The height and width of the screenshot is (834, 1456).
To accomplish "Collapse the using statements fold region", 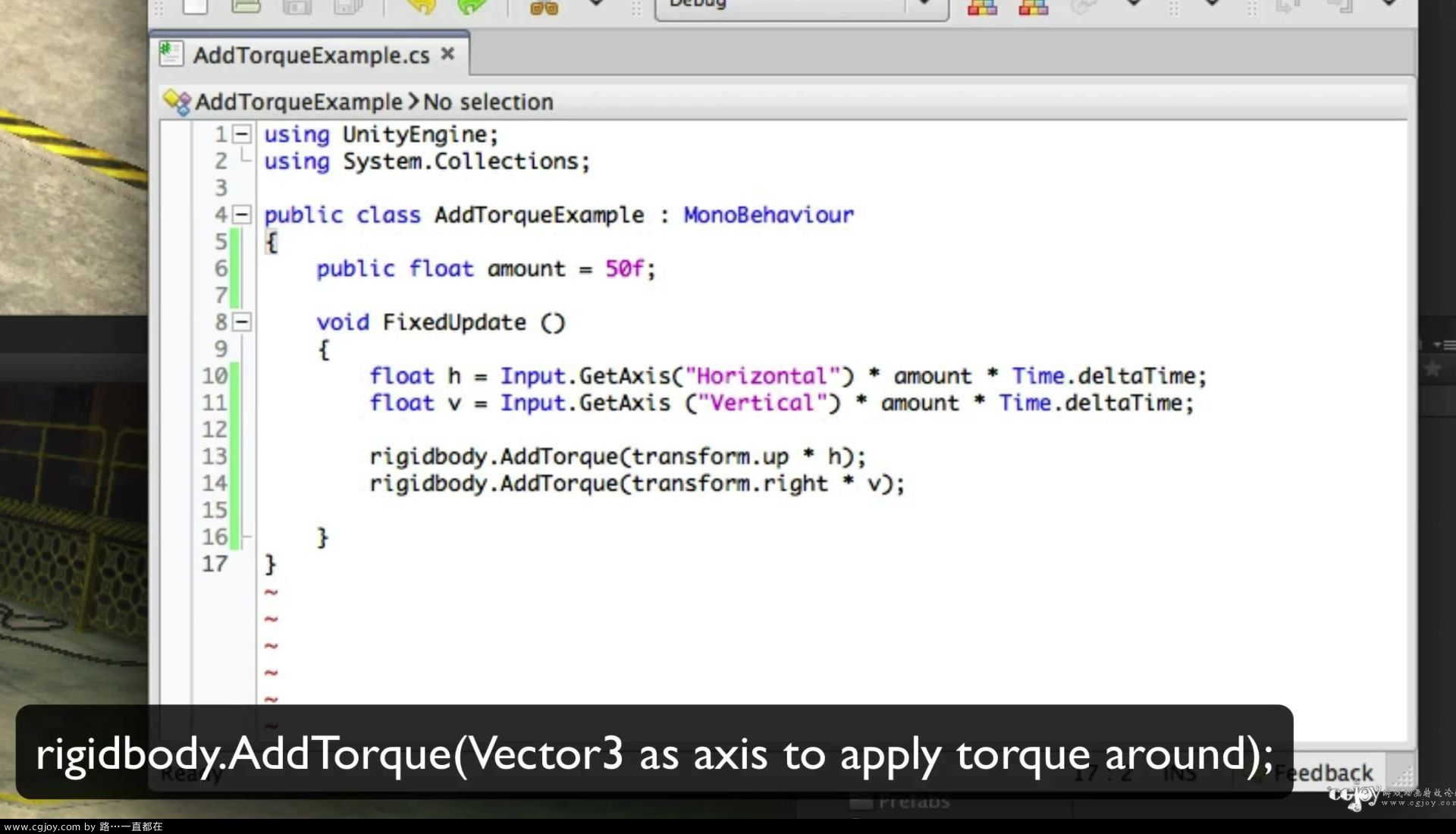I will 241,133.
